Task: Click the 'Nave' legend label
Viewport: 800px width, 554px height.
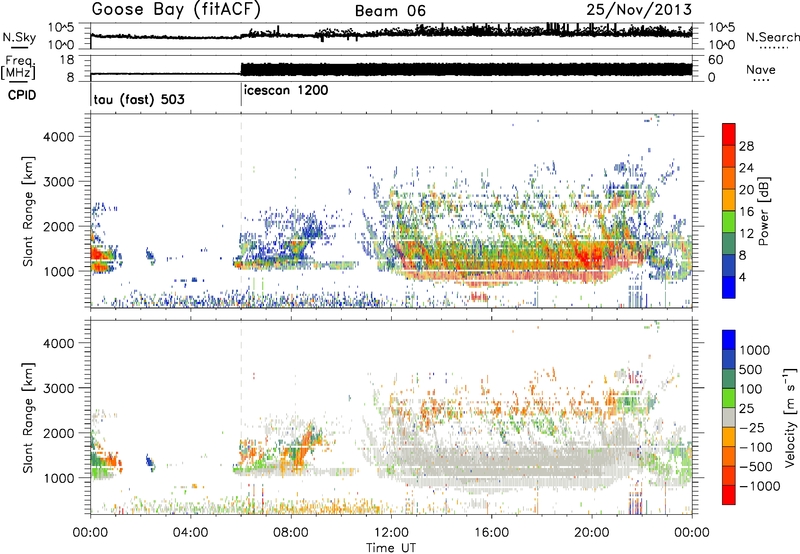Action: [760, 70]
